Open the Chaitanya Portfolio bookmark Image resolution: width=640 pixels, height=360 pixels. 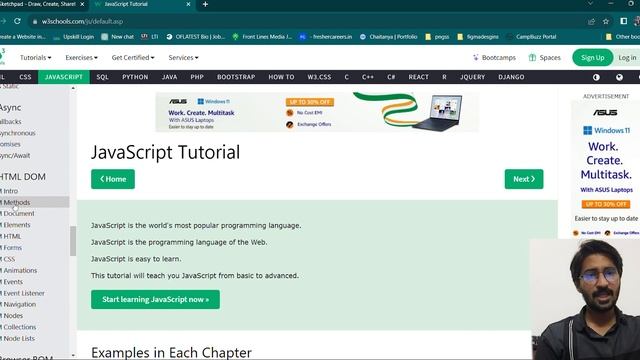pos(388,37)
